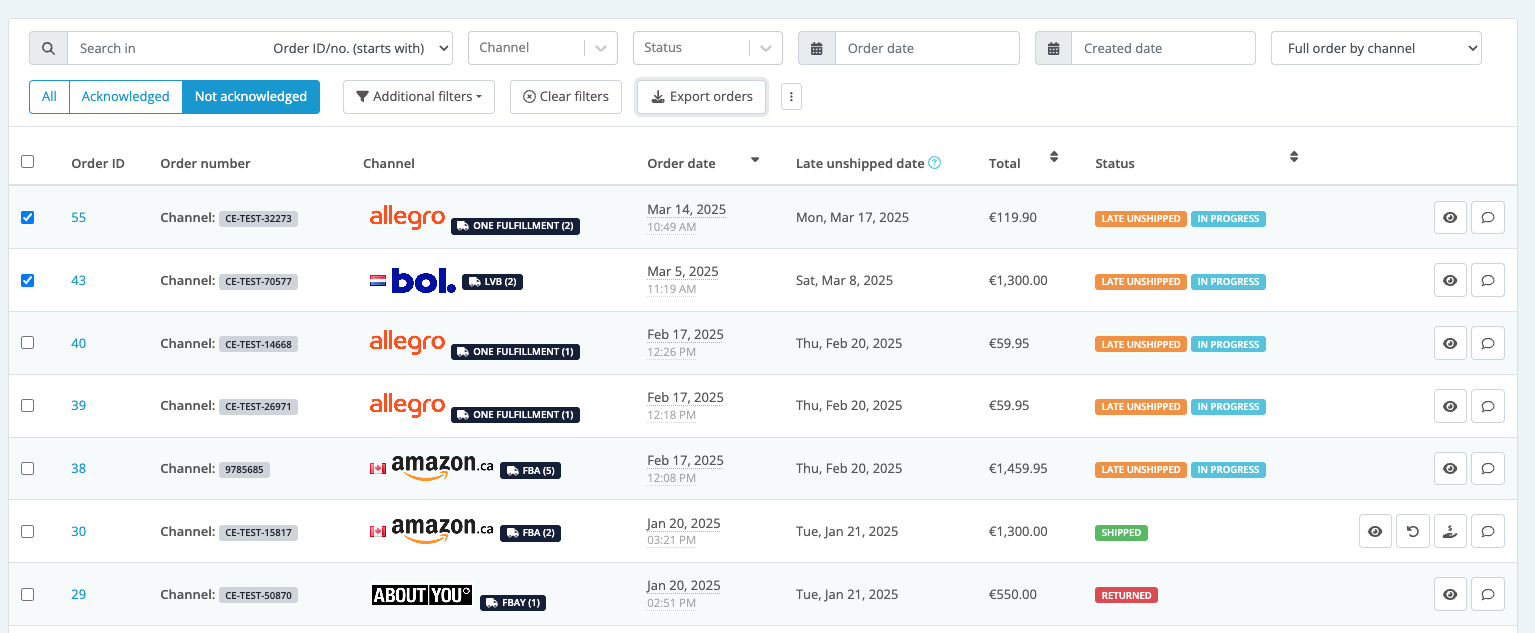This screenshot has width=1535, height=633.
Task: Select the All tab filter
Action: (49, 97)
